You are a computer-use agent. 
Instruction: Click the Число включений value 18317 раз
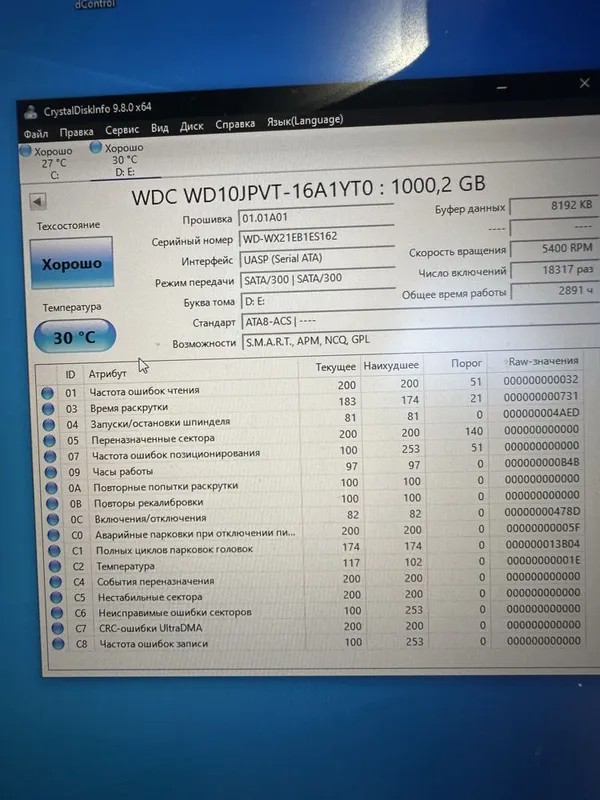(554, 270)
